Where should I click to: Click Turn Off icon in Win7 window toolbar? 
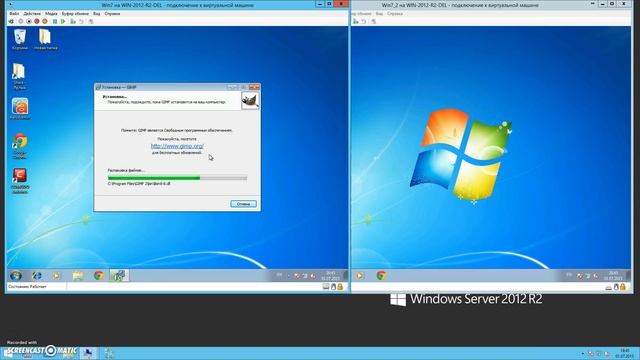[29, 21]
